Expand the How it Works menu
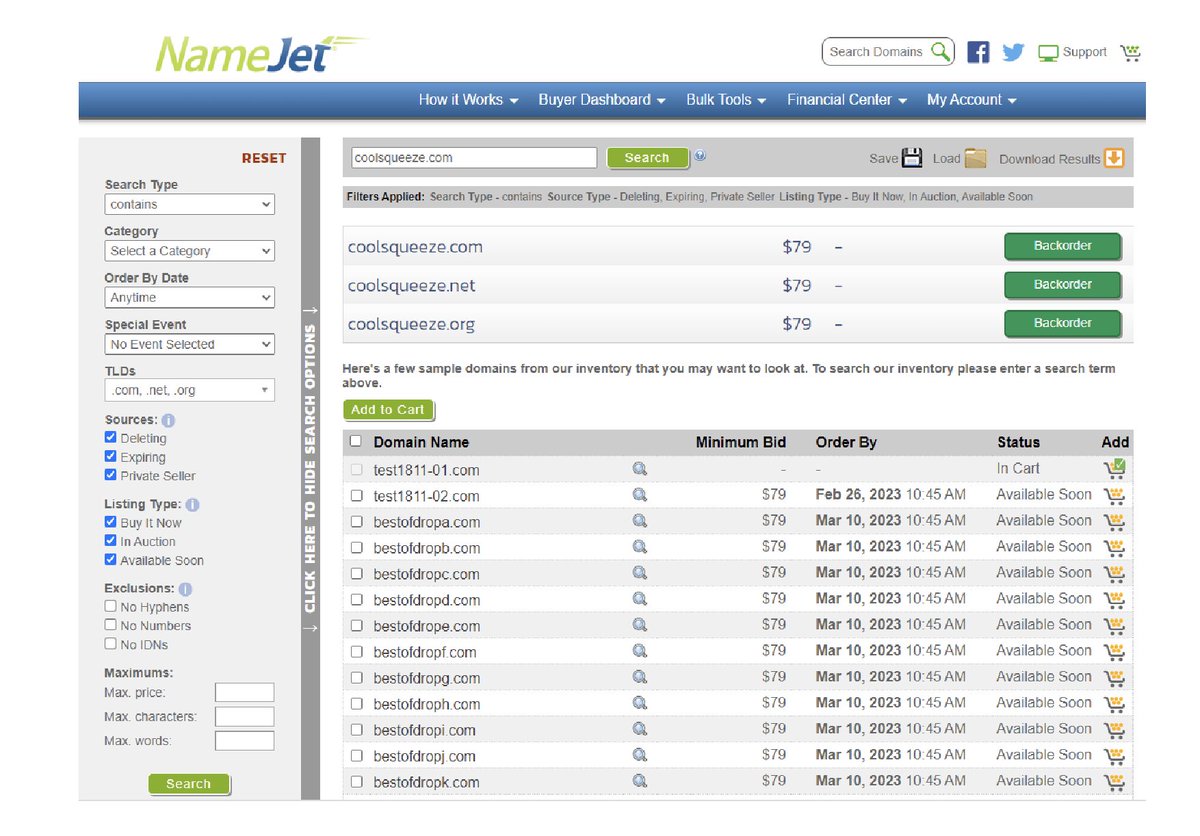1200x836 pixels. pos(468,100)
